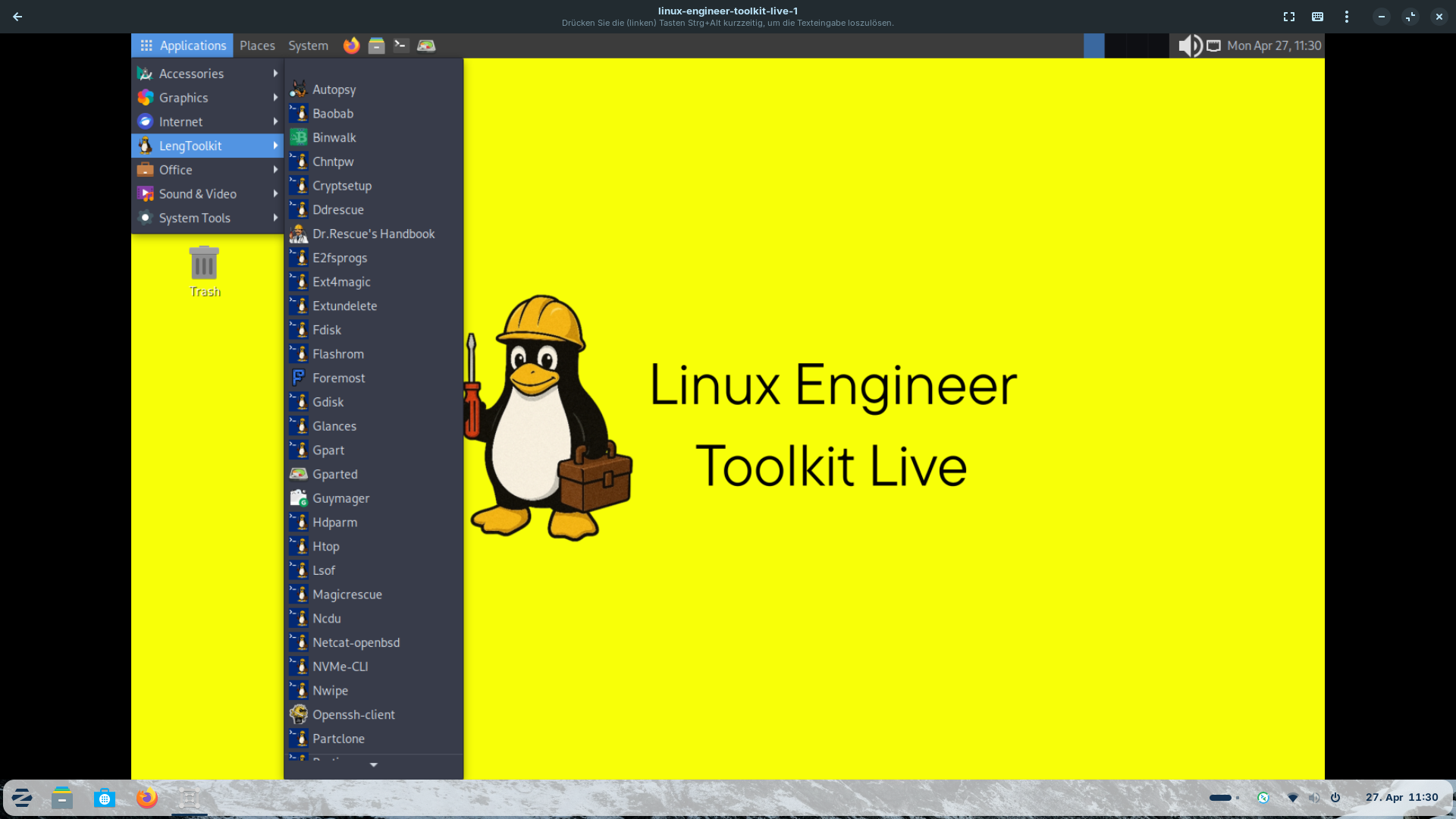The width and height of the screenshot is (1456, 819).
Task: Click the Zorin start menu icon in taskbar
Action: point(22,798)
